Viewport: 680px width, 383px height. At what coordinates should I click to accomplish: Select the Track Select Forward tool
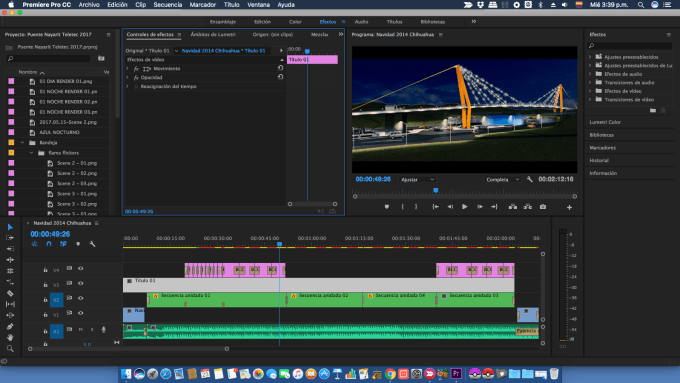click(x=10, y=238)
